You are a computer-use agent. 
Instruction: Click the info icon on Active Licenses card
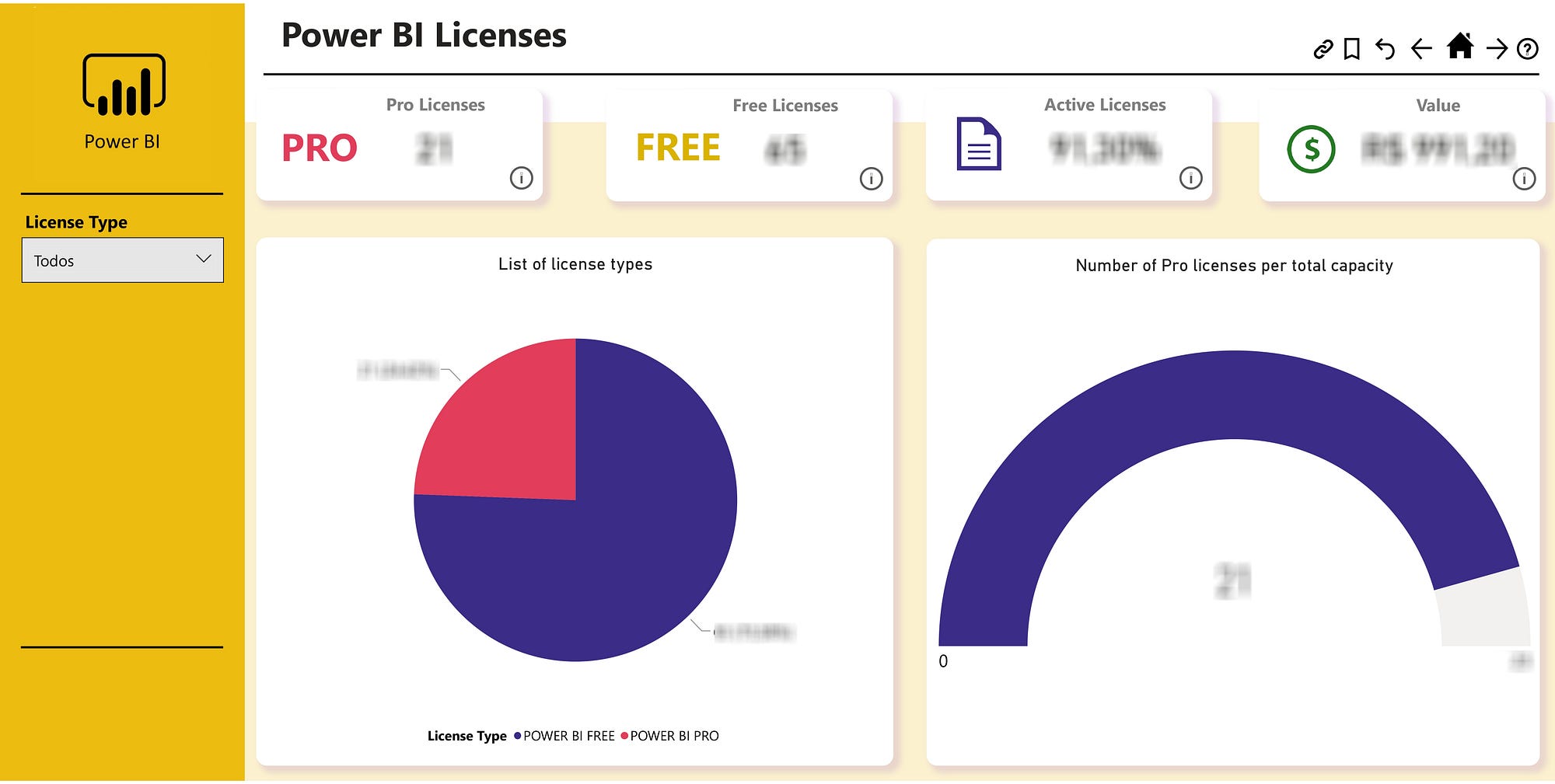[x=1190, y=178]
